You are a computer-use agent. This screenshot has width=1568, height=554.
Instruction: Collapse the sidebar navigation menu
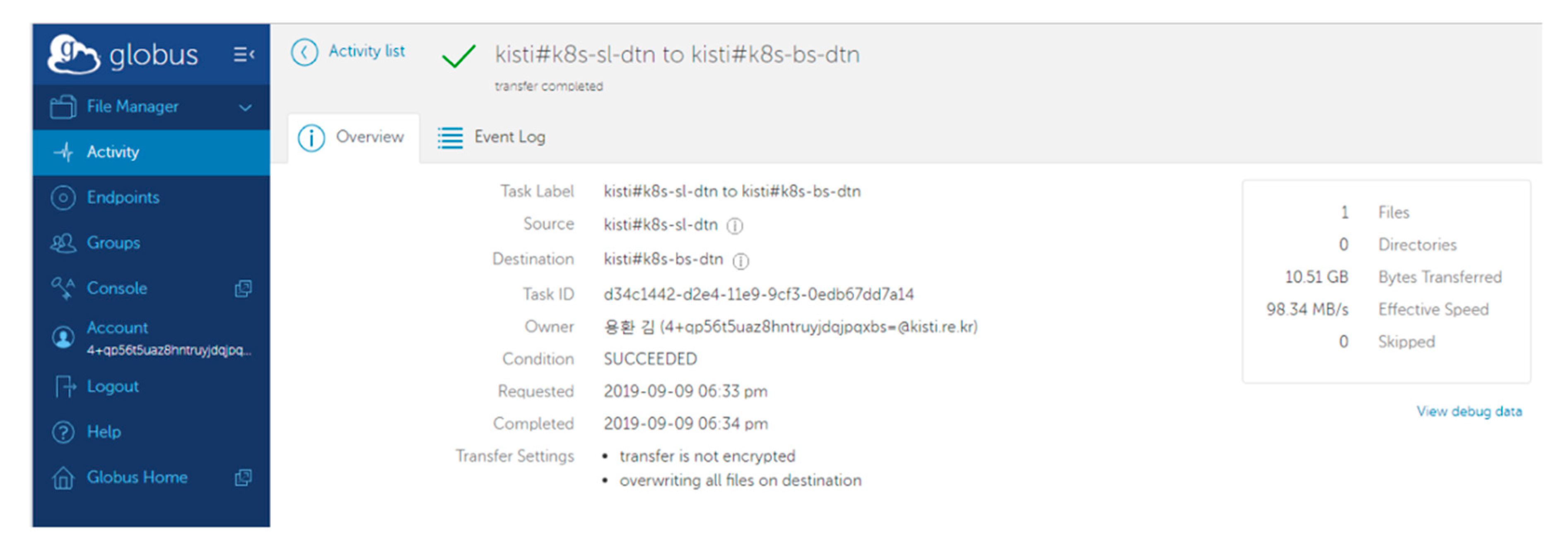(x=244, y=55)
